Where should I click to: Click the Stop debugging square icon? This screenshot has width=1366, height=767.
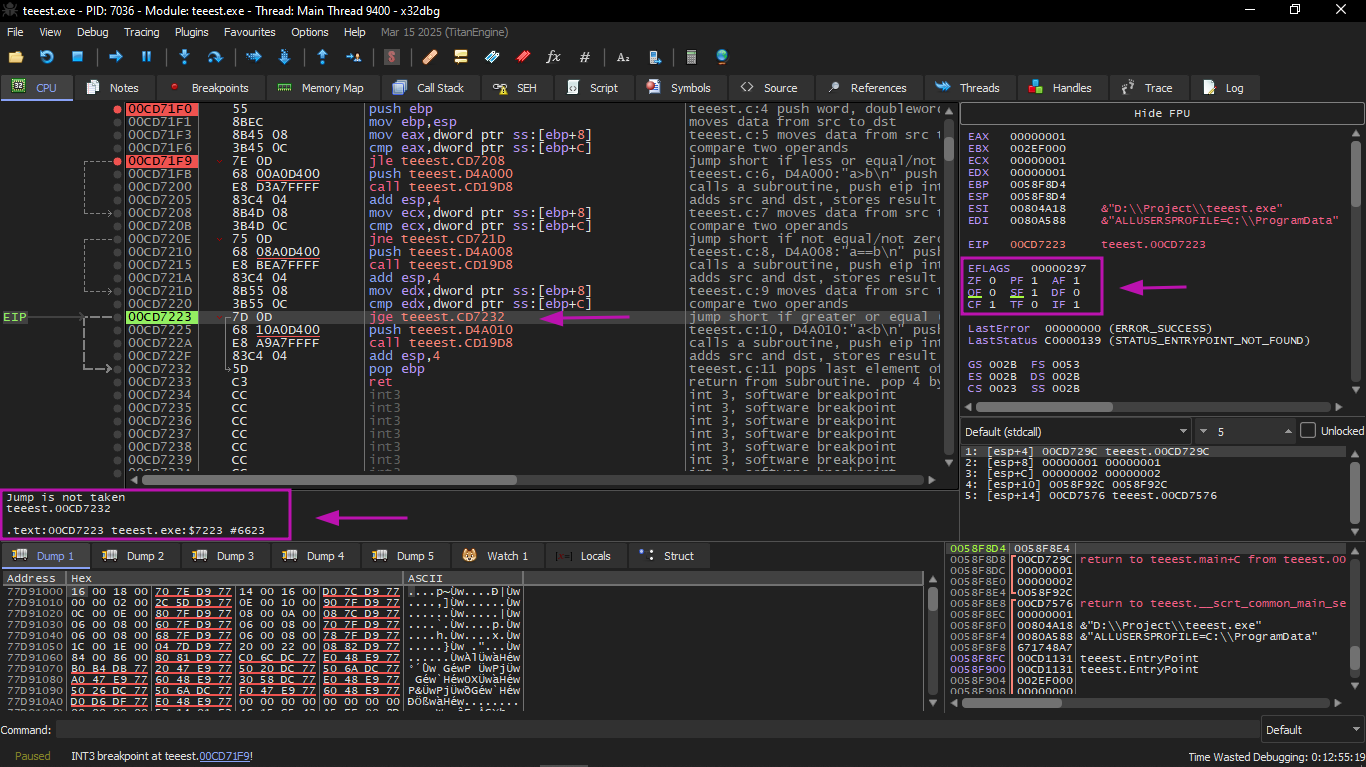[77, 57]
